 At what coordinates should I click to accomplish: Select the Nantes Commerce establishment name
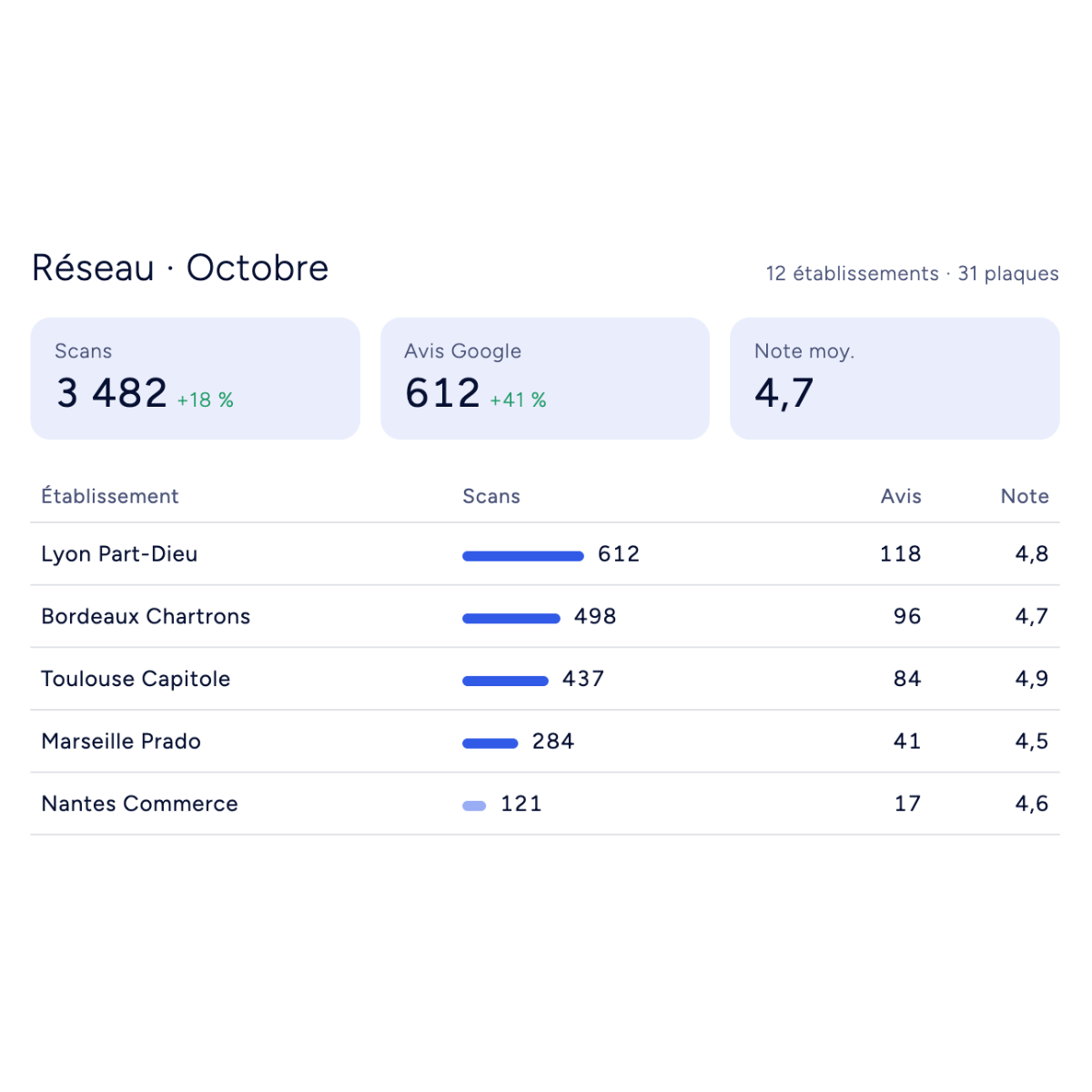click(140, 804)
